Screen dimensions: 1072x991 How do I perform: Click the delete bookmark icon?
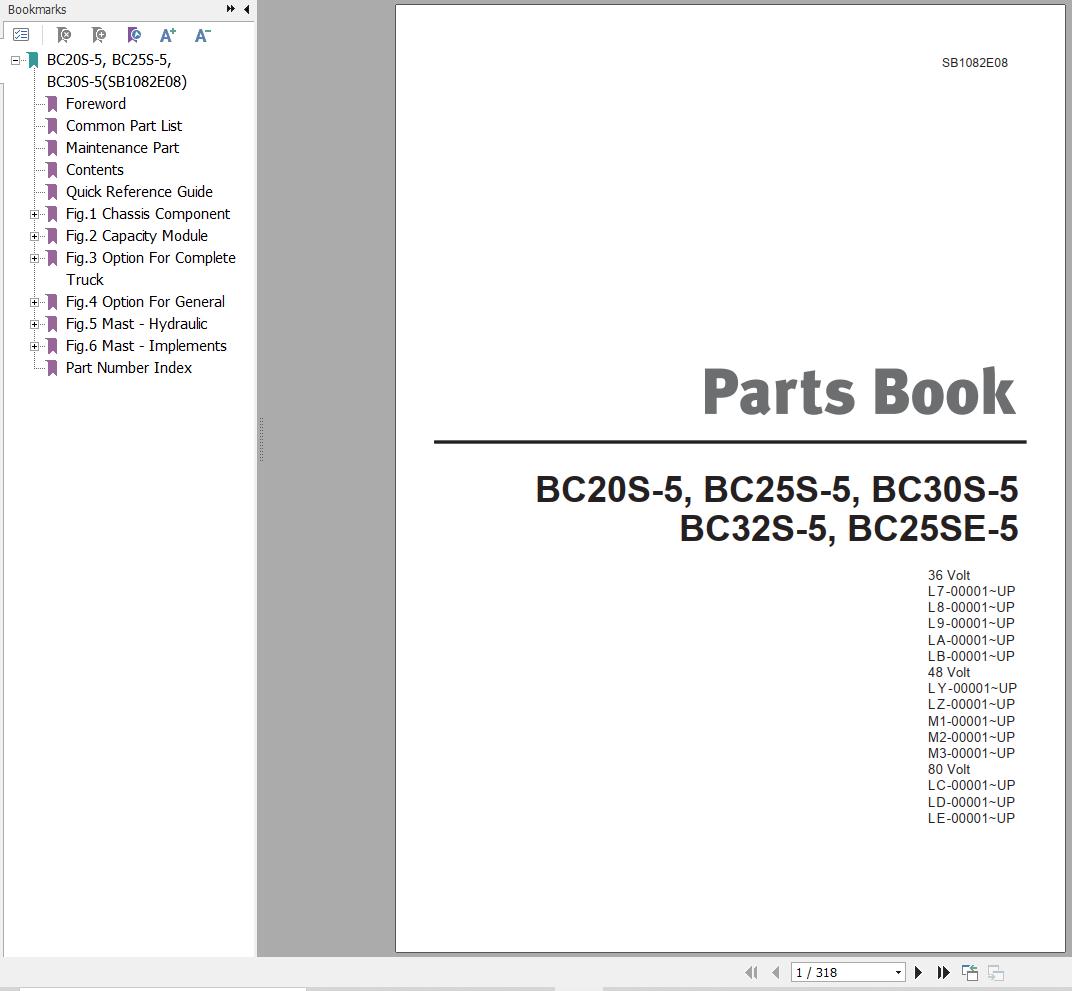[x=64, y=35]
